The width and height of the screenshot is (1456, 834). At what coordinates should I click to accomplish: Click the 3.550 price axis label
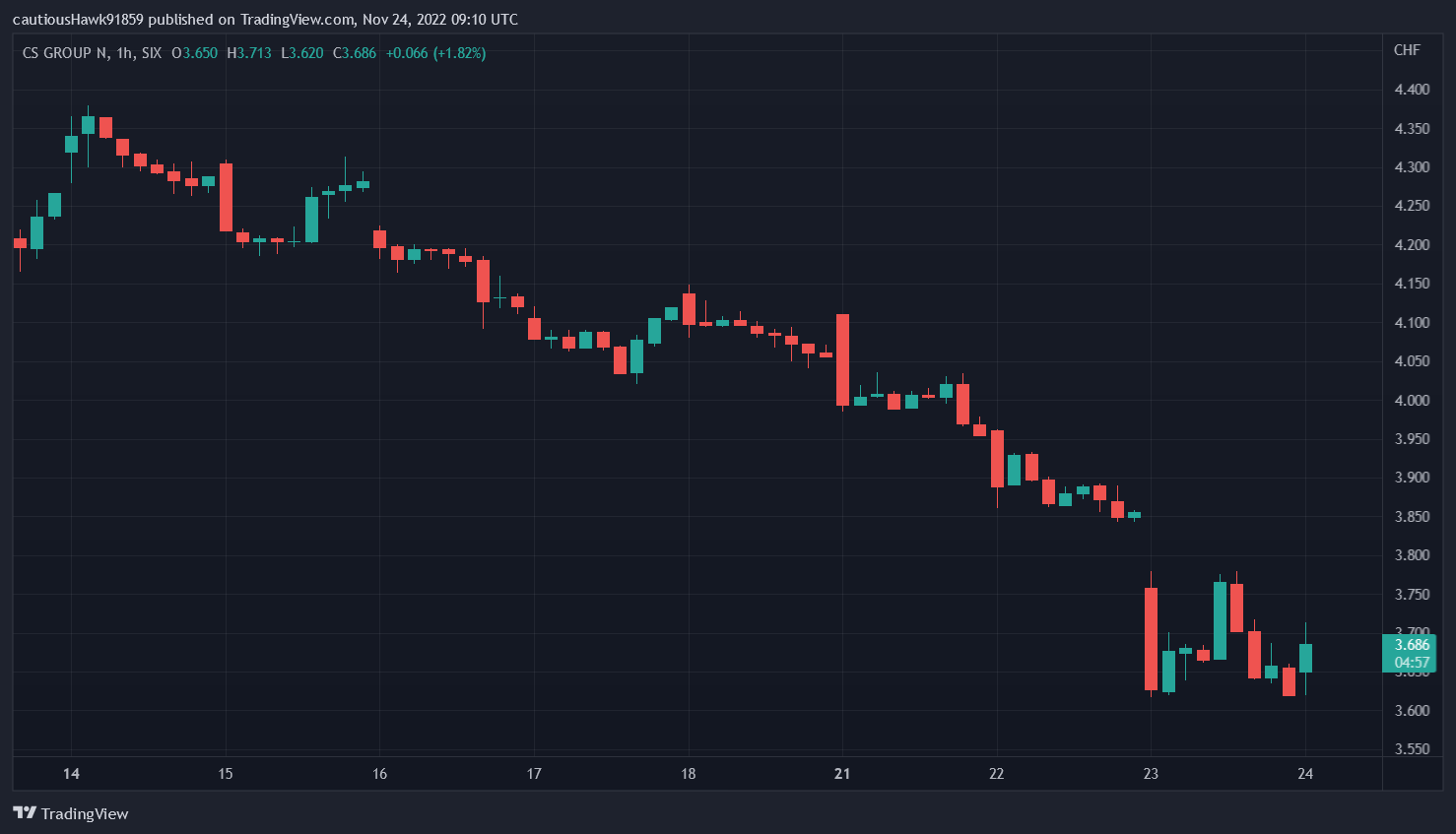(x=1412, y=749)
